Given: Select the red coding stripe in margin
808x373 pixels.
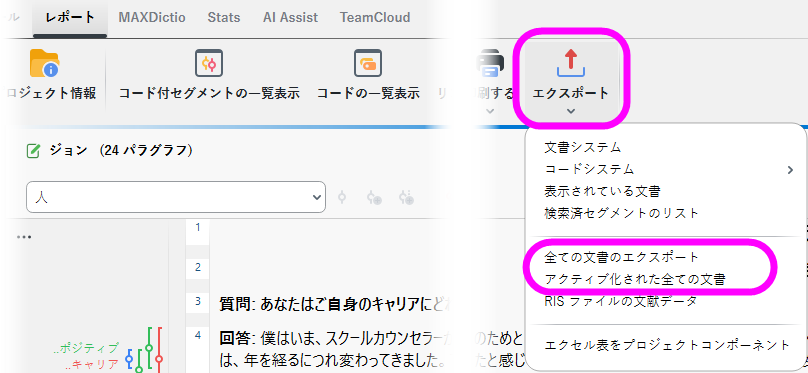Looking at the screenshot, I should [159, 349].
